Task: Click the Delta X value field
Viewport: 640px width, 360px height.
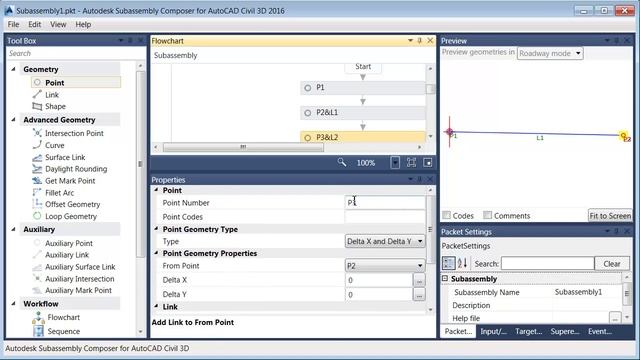Action: click(379, 280)
